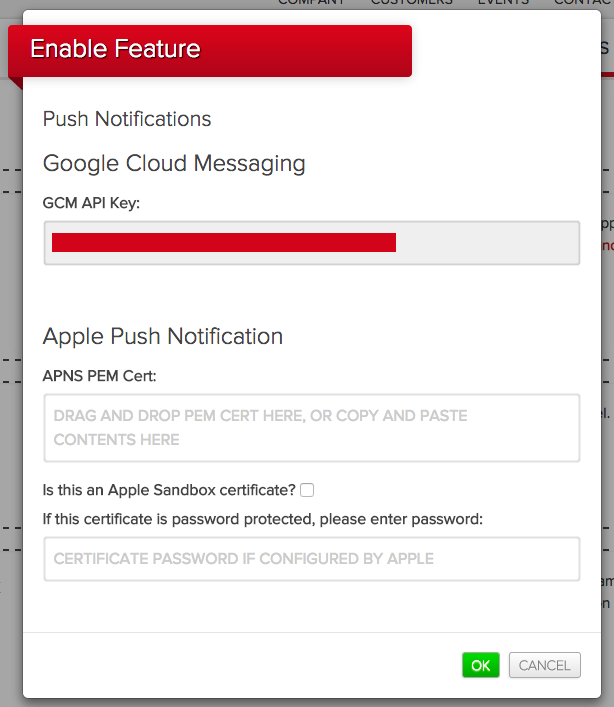Viewport: 614px width, 707px height.
Task: Click the Google Cloud Messaging heading
Action: 174,164
